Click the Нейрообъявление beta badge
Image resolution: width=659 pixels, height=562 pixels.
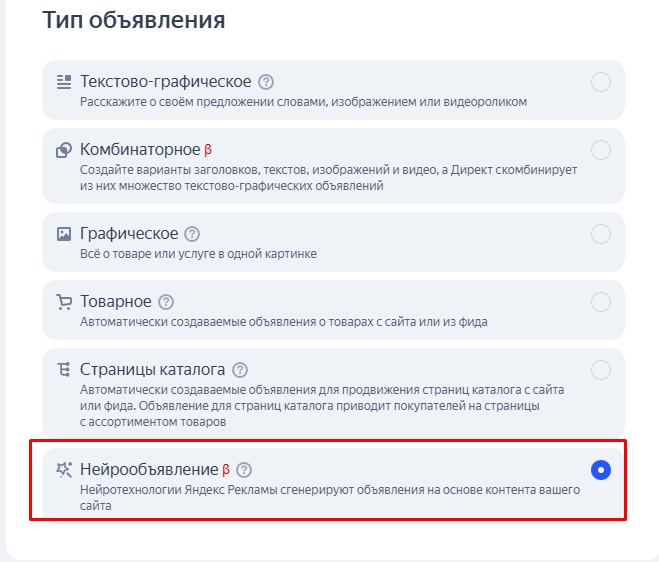coord(226,469)
